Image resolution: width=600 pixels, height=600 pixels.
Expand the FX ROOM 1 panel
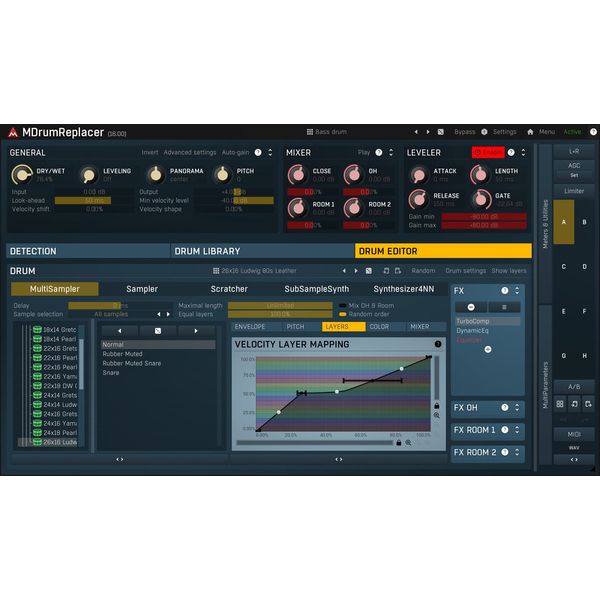tap(517, 430)
